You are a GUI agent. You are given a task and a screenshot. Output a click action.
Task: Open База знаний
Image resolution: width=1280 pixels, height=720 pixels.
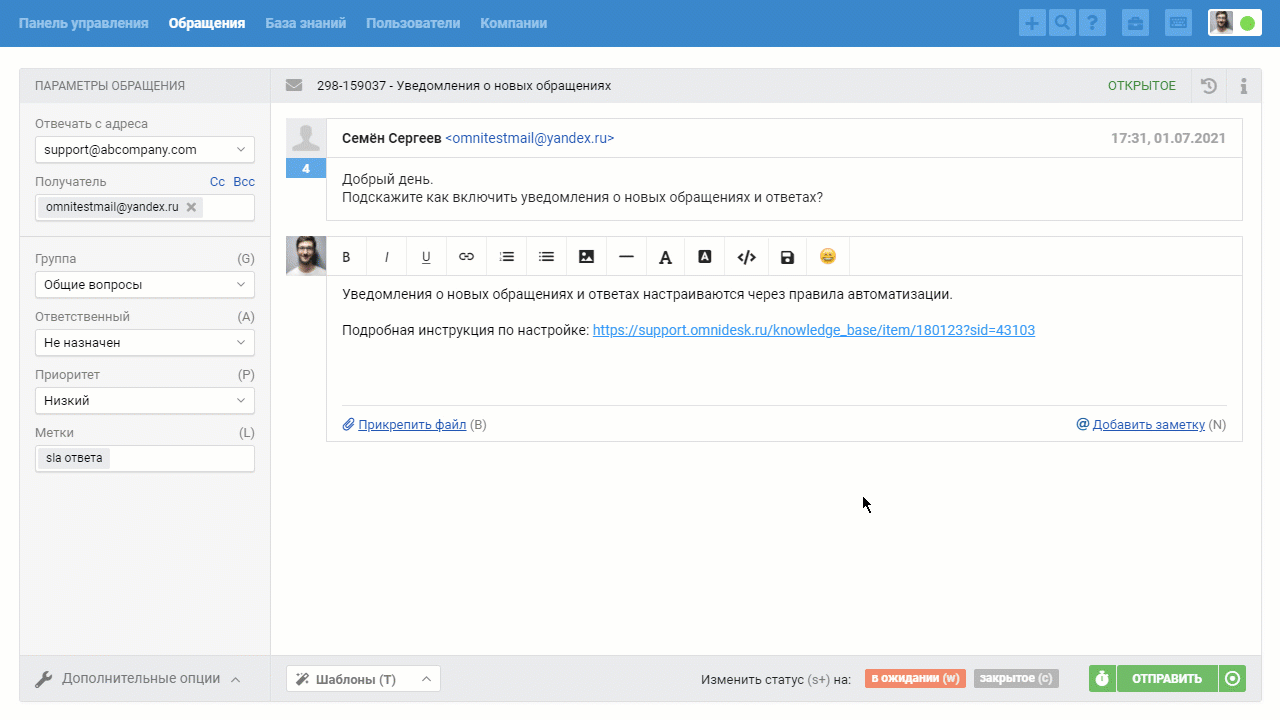pos(306,23)
